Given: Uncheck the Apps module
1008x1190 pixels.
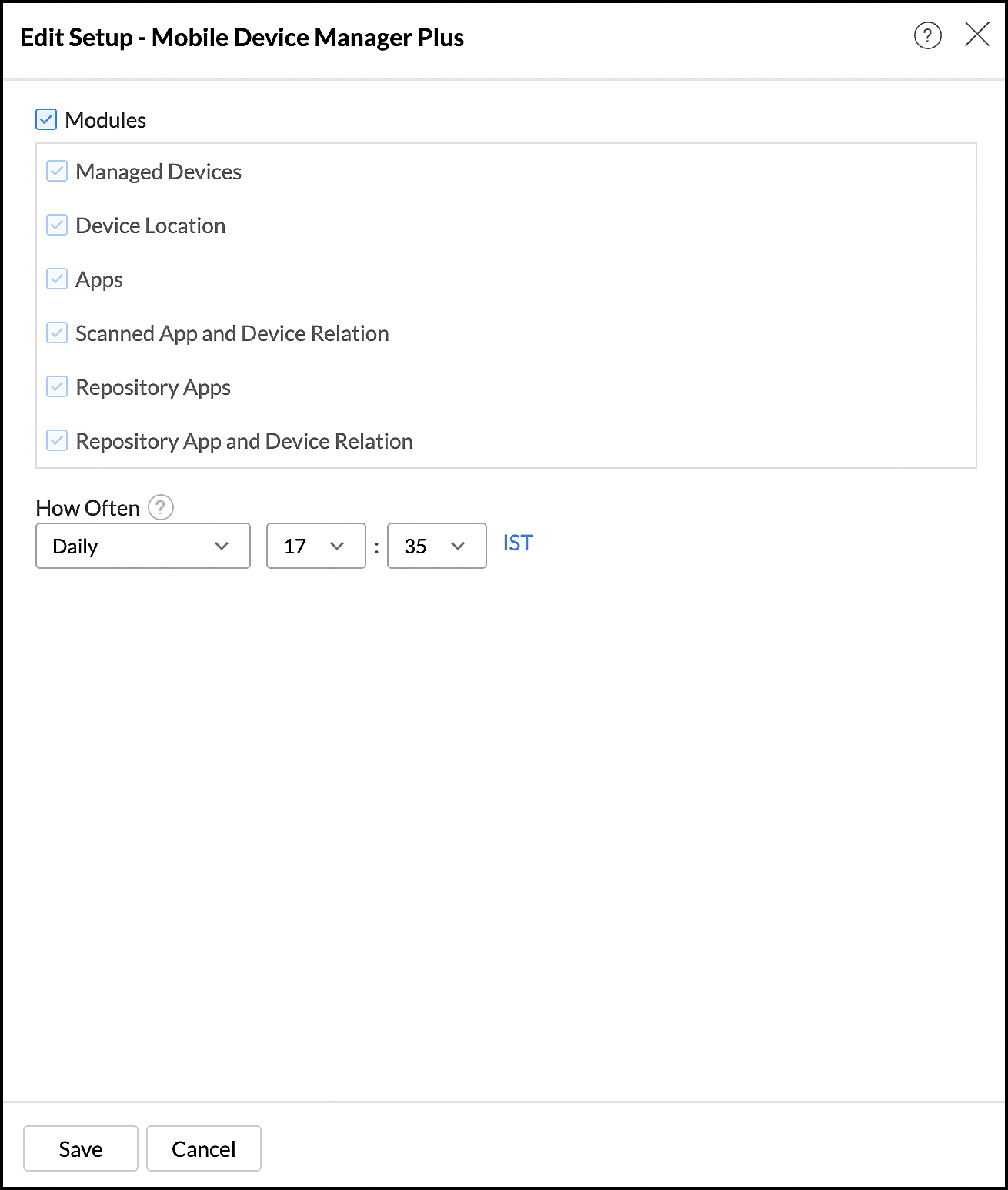Looking at the screenshot, I should 56,279.
